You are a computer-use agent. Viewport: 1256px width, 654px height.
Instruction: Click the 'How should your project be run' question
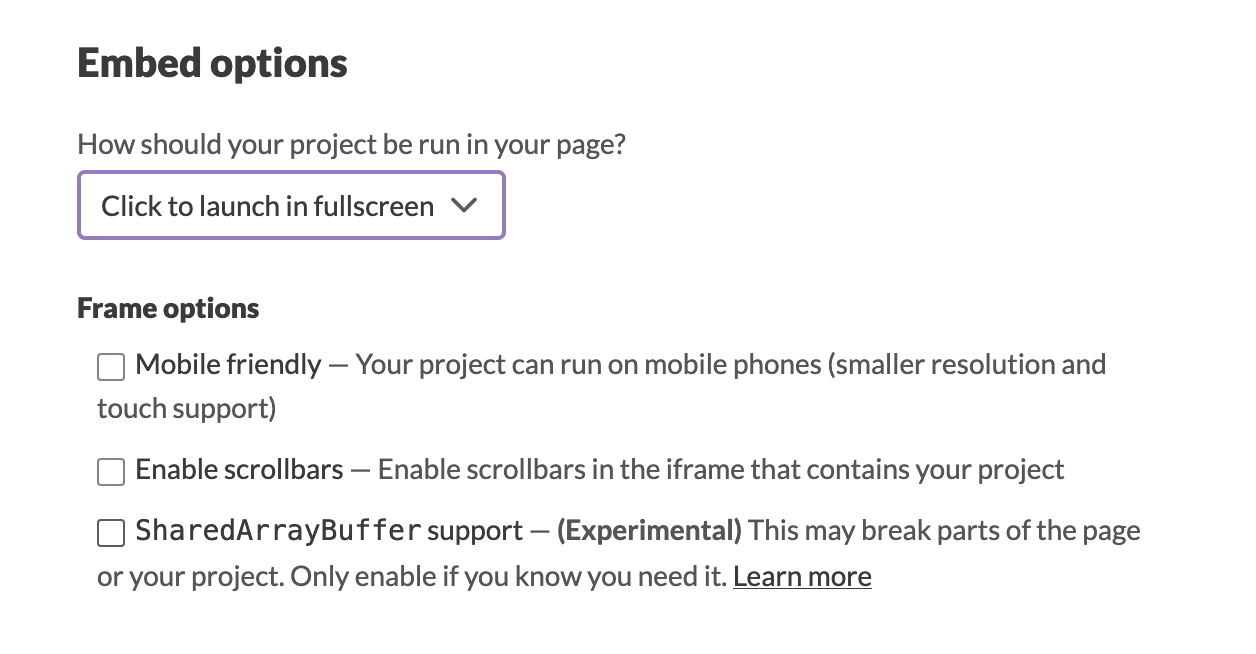(351, 144)
